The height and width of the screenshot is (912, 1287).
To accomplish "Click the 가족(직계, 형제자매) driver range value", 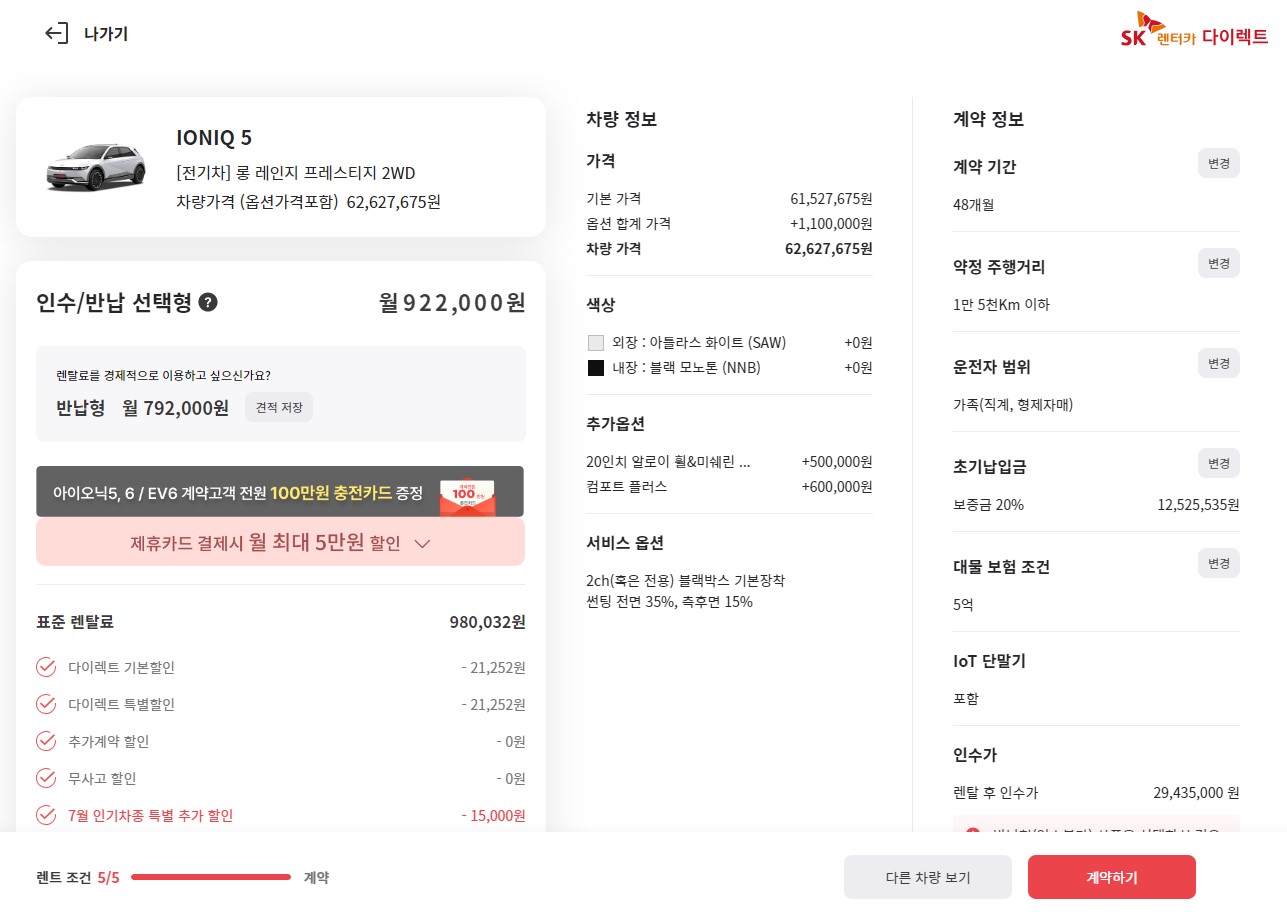I will 1013,404.
